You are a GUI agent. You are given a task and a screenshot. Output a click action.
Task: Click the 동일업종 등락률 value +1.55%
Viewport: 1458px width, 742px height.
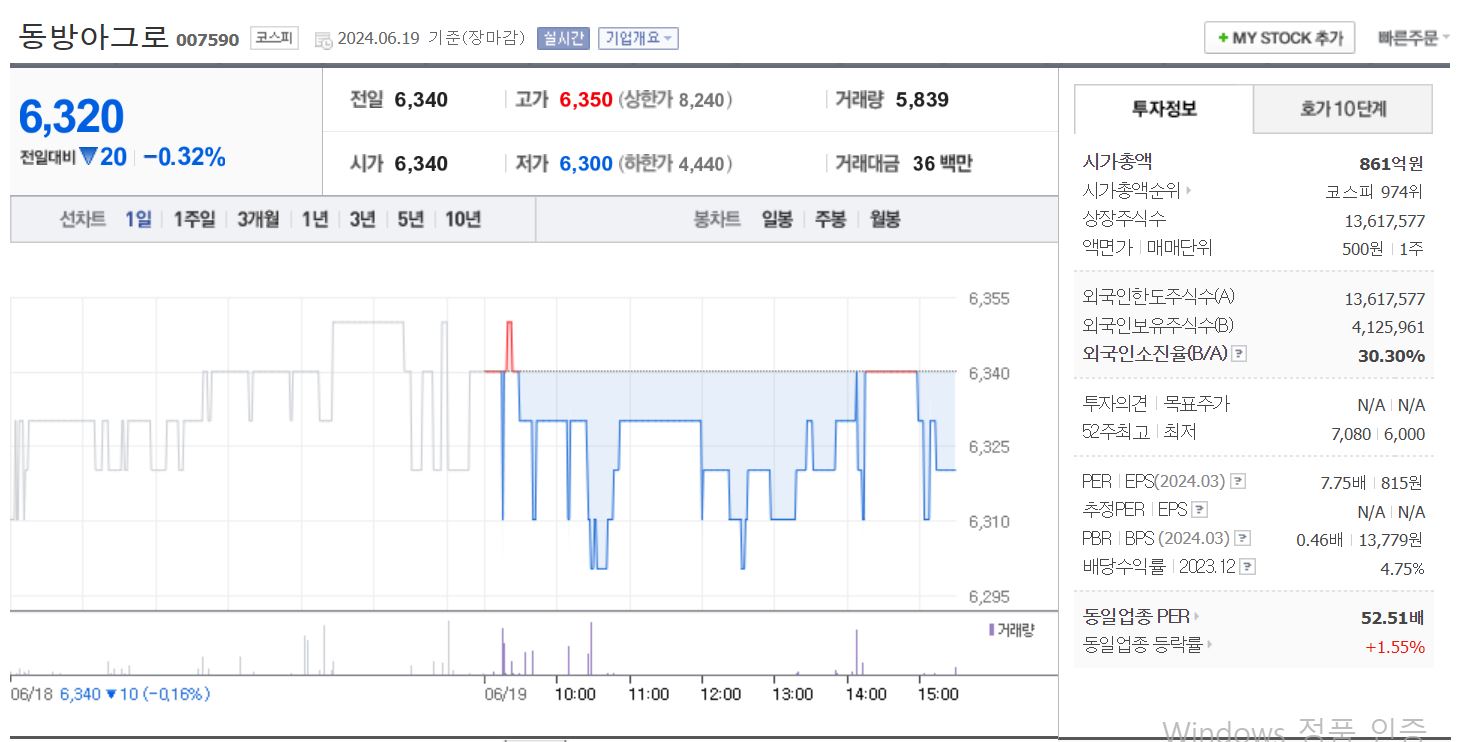(1395, 647)
